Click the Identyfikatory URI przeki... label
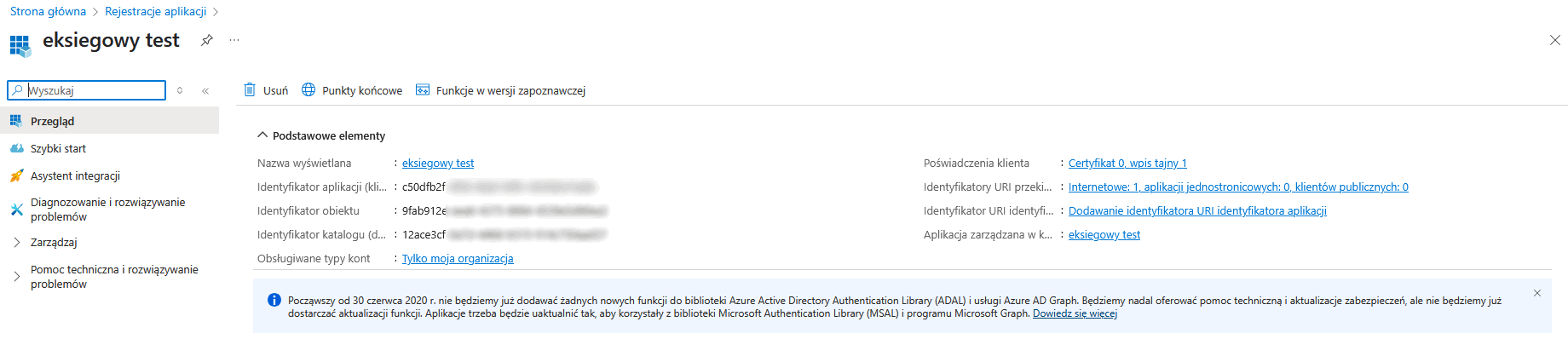This screenshot has height=339, width=1568. [x=988, y=187]
